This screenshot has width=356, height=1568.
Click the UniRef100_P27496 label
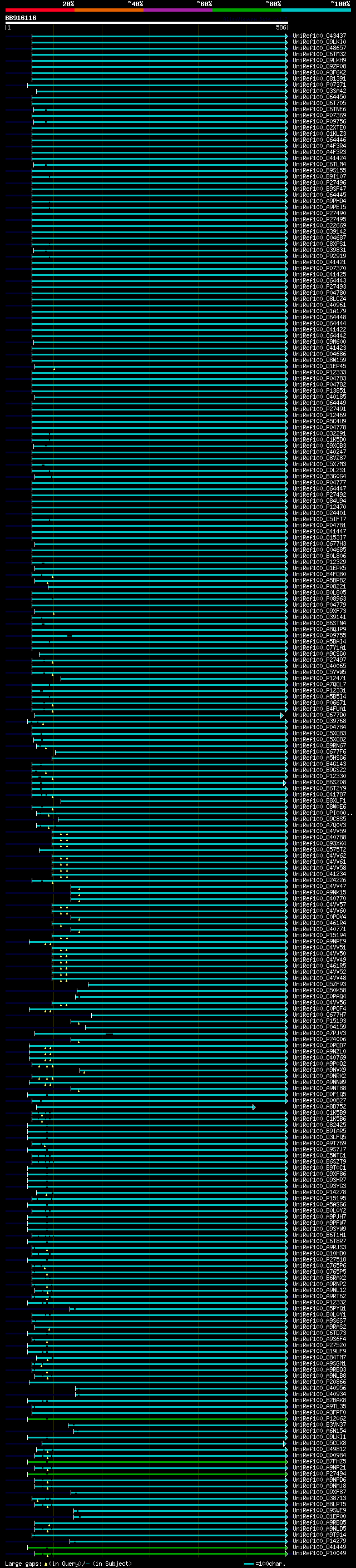pos(319,182)
